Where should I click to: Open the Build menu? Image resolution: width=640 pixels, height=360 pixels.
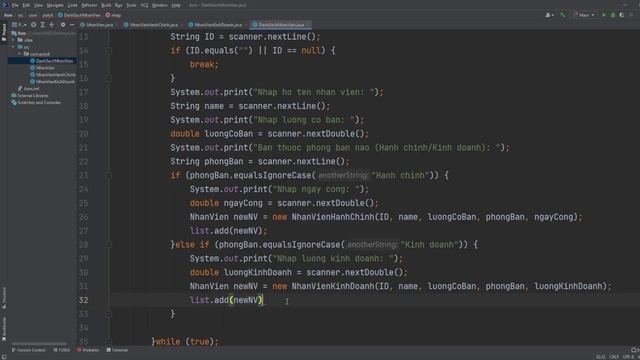[x=106, y=5]
